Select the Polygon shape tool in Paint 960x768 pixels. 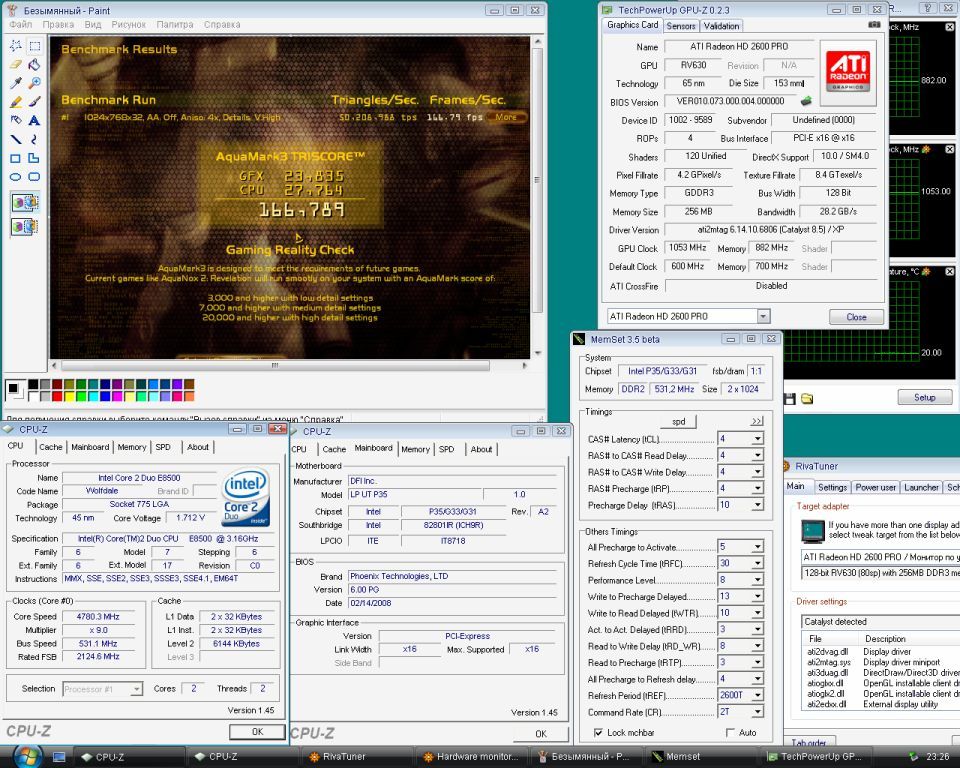pyautogui.click(x=35, y=158)
